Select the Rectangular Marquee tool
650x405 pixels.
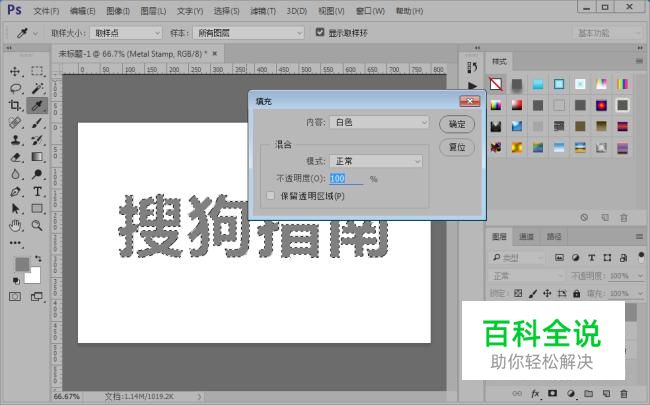click(x=37, y=71)
